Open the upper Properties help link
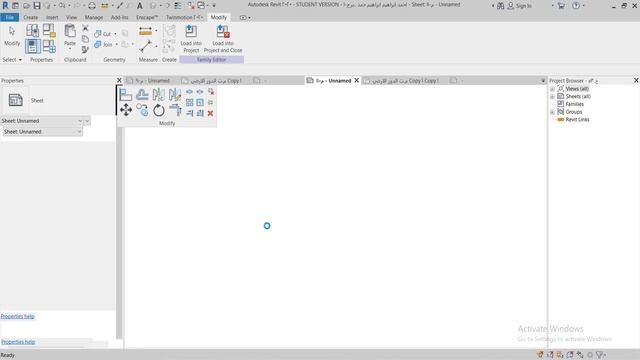This screenshot has width=640, height=360. [x=18, y=316]
